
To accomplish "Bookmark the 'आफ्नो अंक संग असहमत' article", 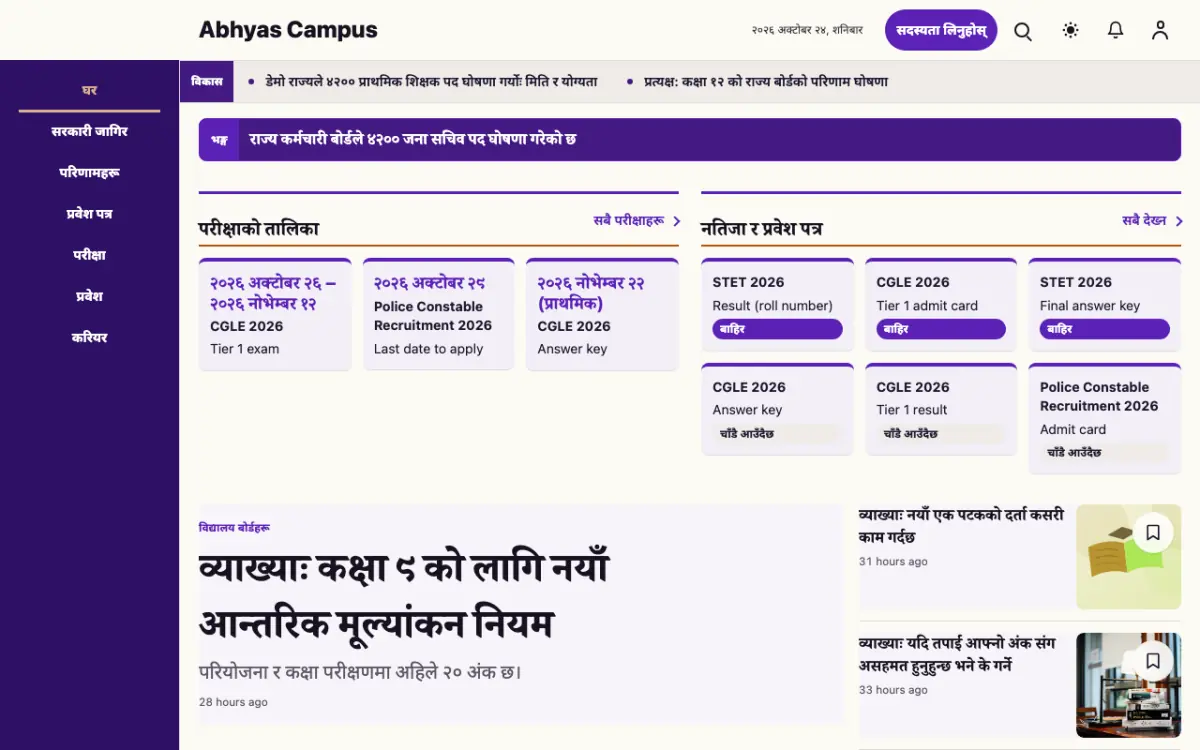I will (x=1153, y=661).
